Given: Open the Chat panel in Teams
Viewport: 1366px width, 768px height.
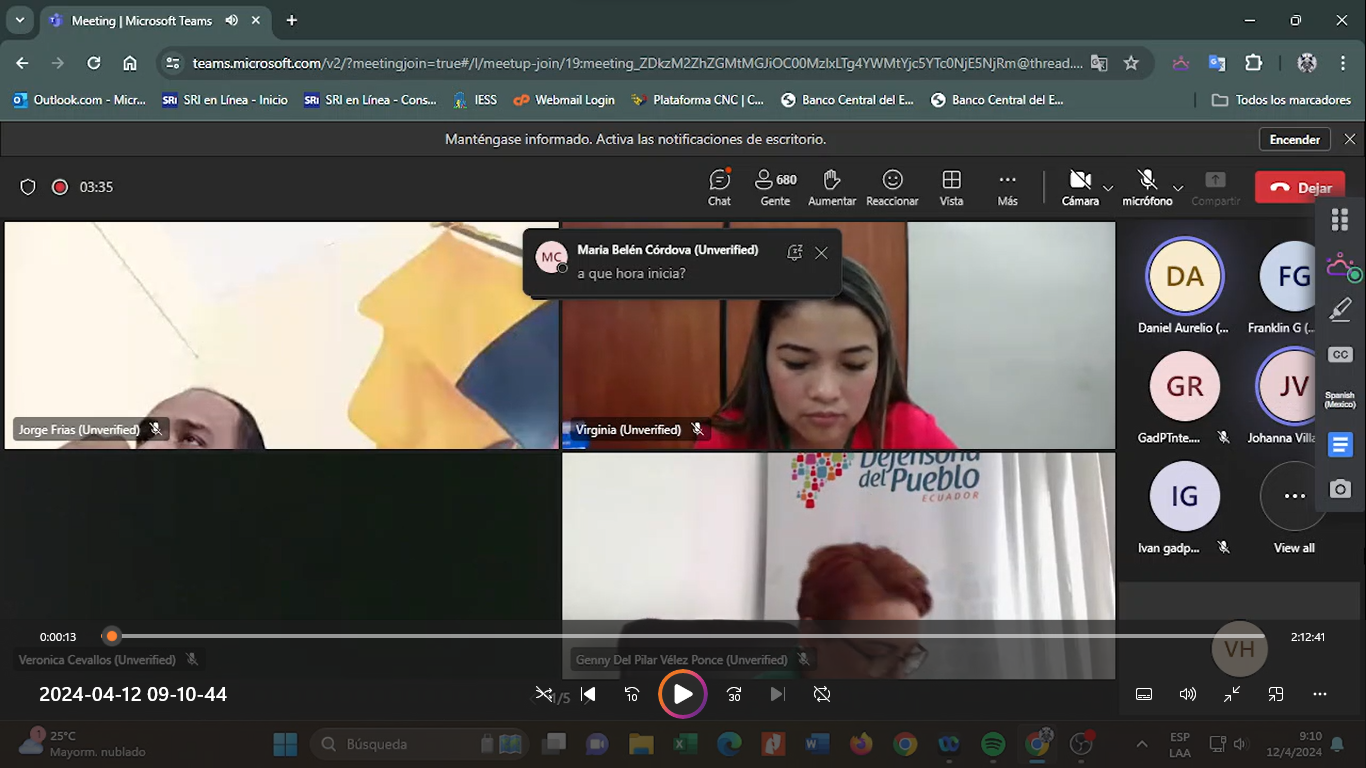Looking at the screenshot, I should coord(719,187).
